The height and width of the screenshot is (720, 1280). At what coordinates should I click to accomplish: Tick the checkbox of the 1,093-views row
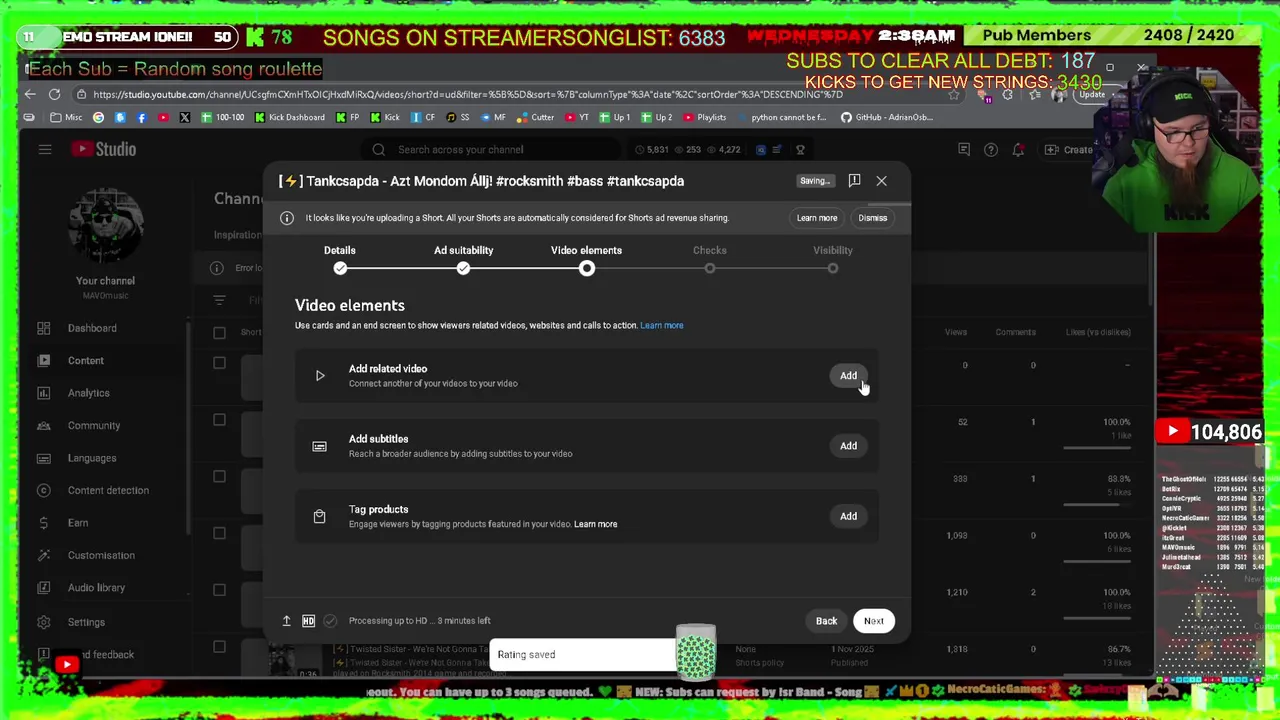pyautogui.click(x=219, y=533)
